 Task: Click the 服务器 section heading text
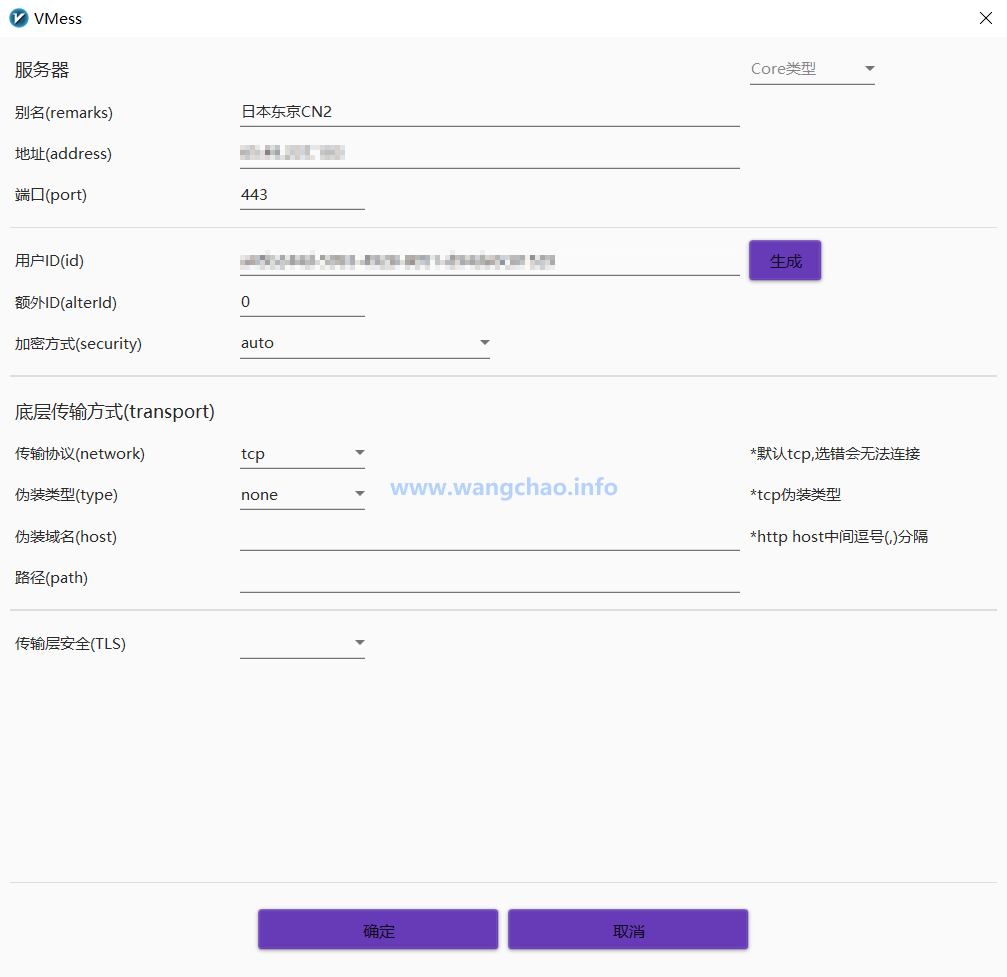click(42, 69)
